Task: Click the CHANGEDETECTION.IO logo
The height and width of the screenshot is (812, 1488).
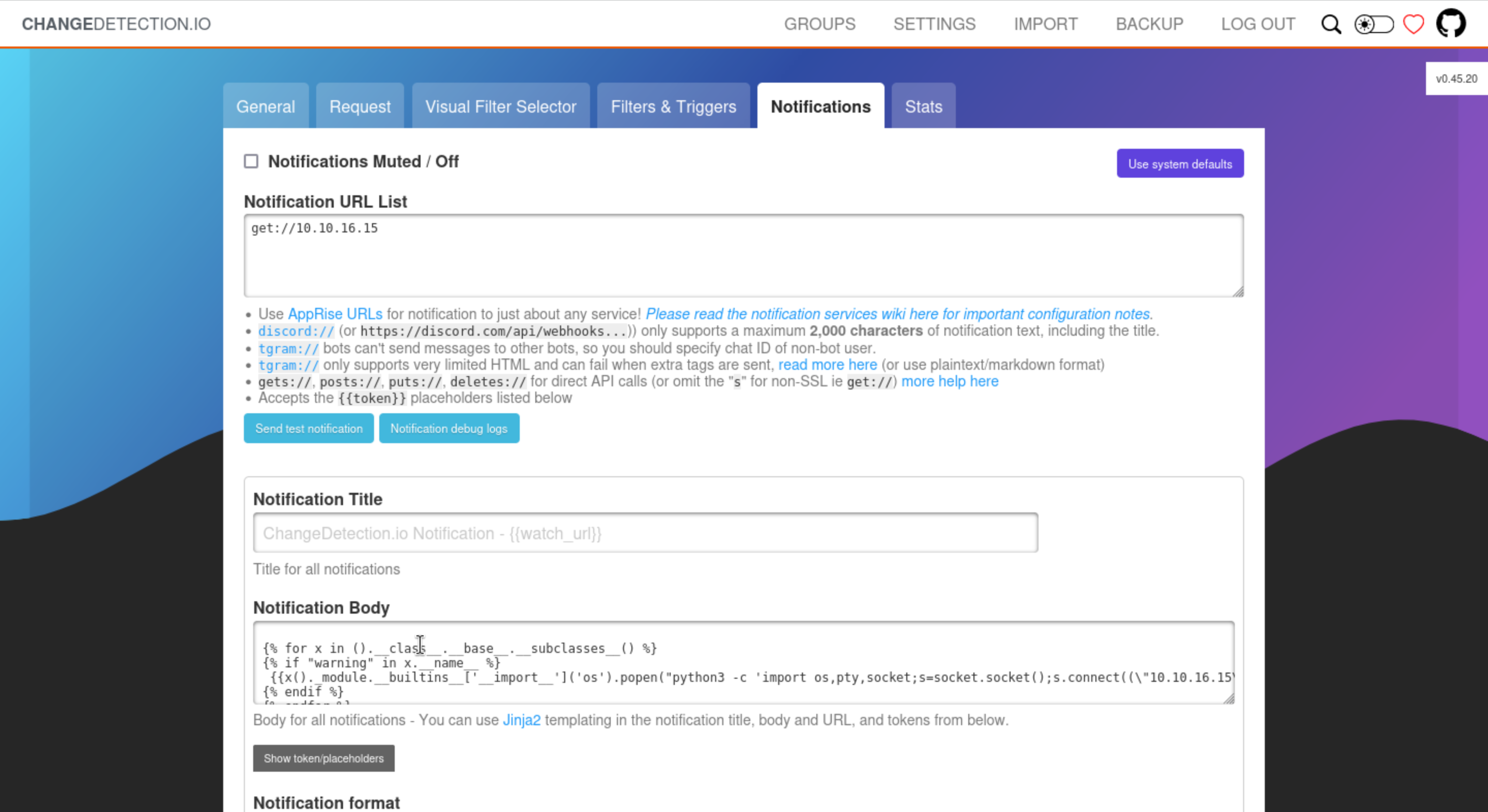Action: 116,24
